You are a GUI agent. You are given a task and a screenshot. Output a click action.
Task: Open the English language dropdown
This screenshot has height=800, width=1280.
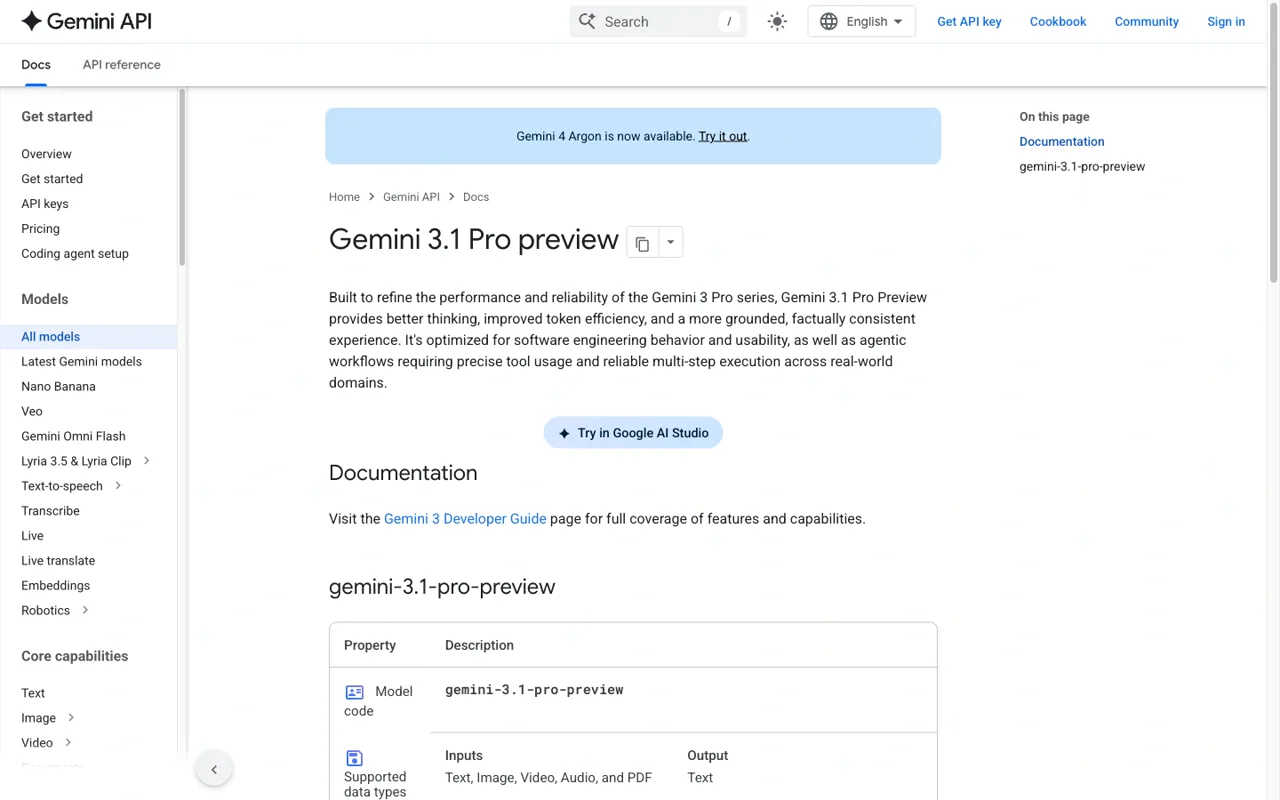point(861,21)
